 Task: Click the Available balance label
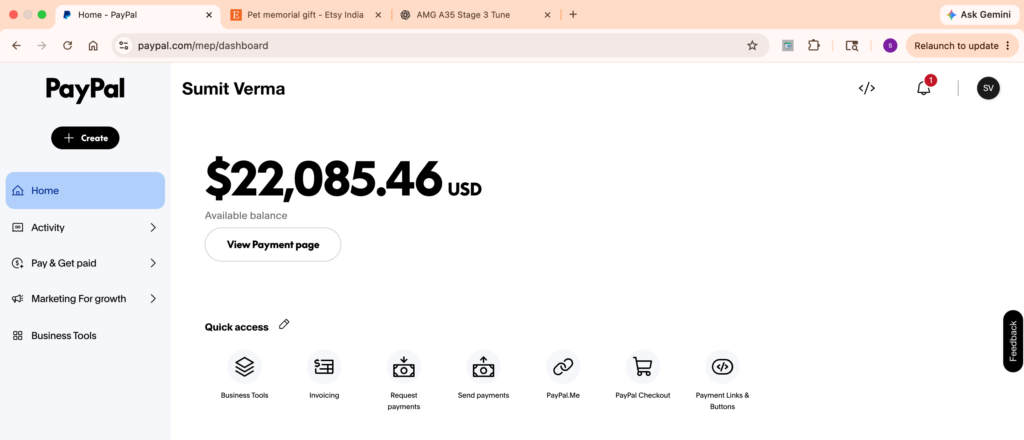(x=246, y=215)
